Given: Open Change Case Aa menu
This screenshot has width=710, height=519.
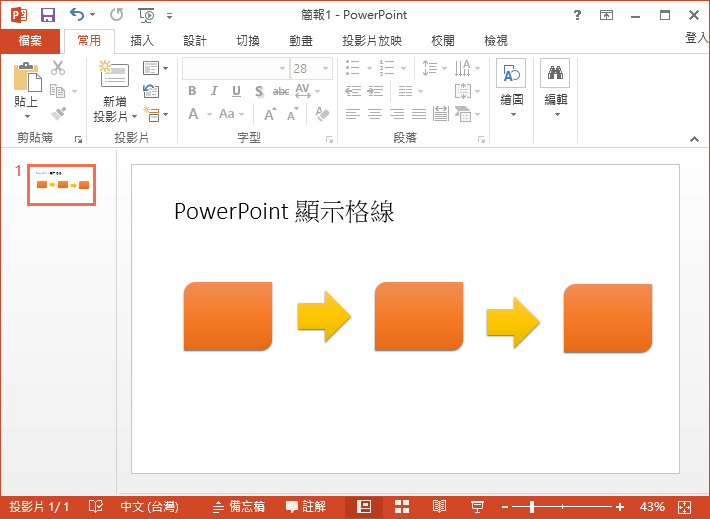Looking at the screenshot, I should [231, 114].
